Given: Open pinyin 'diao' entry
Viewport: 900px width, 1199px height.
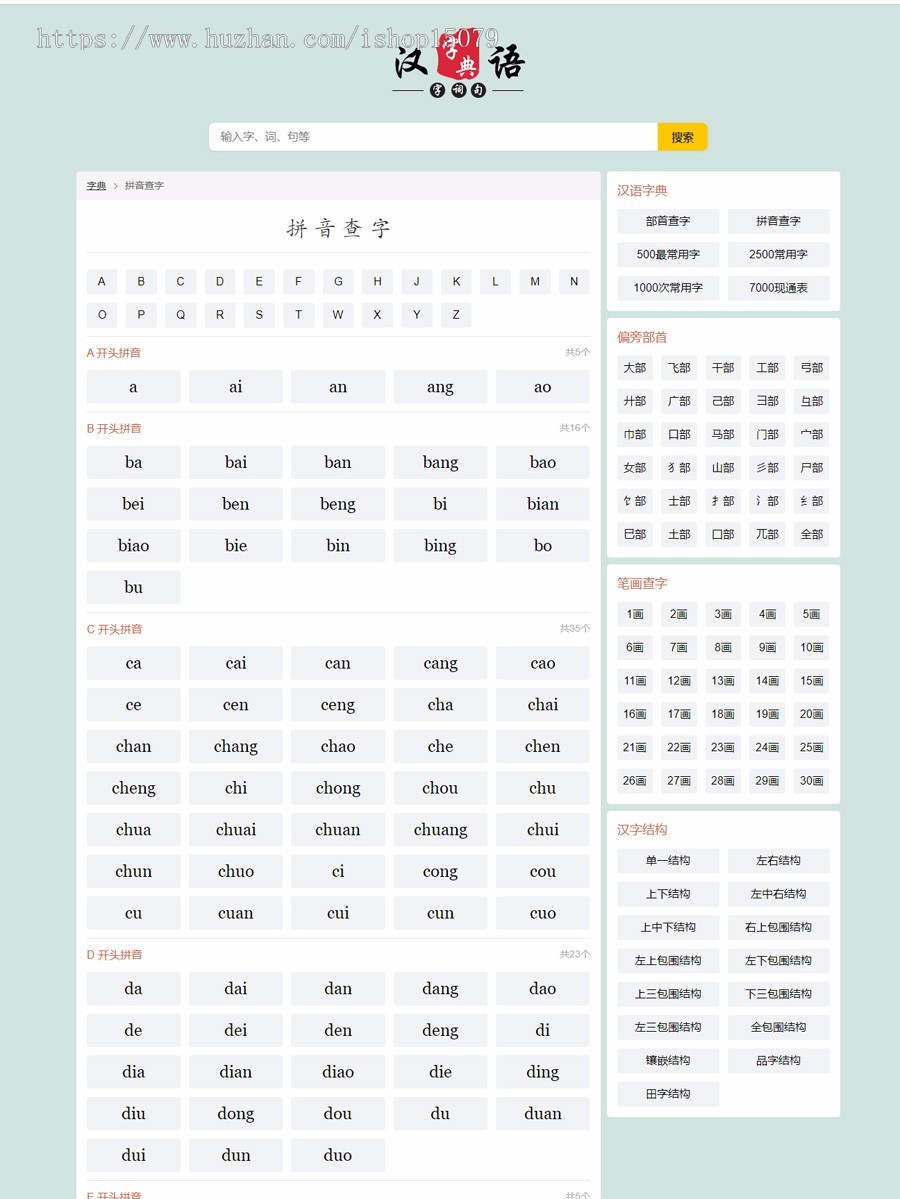Looking at the screenshot, I should (338, 1071).
